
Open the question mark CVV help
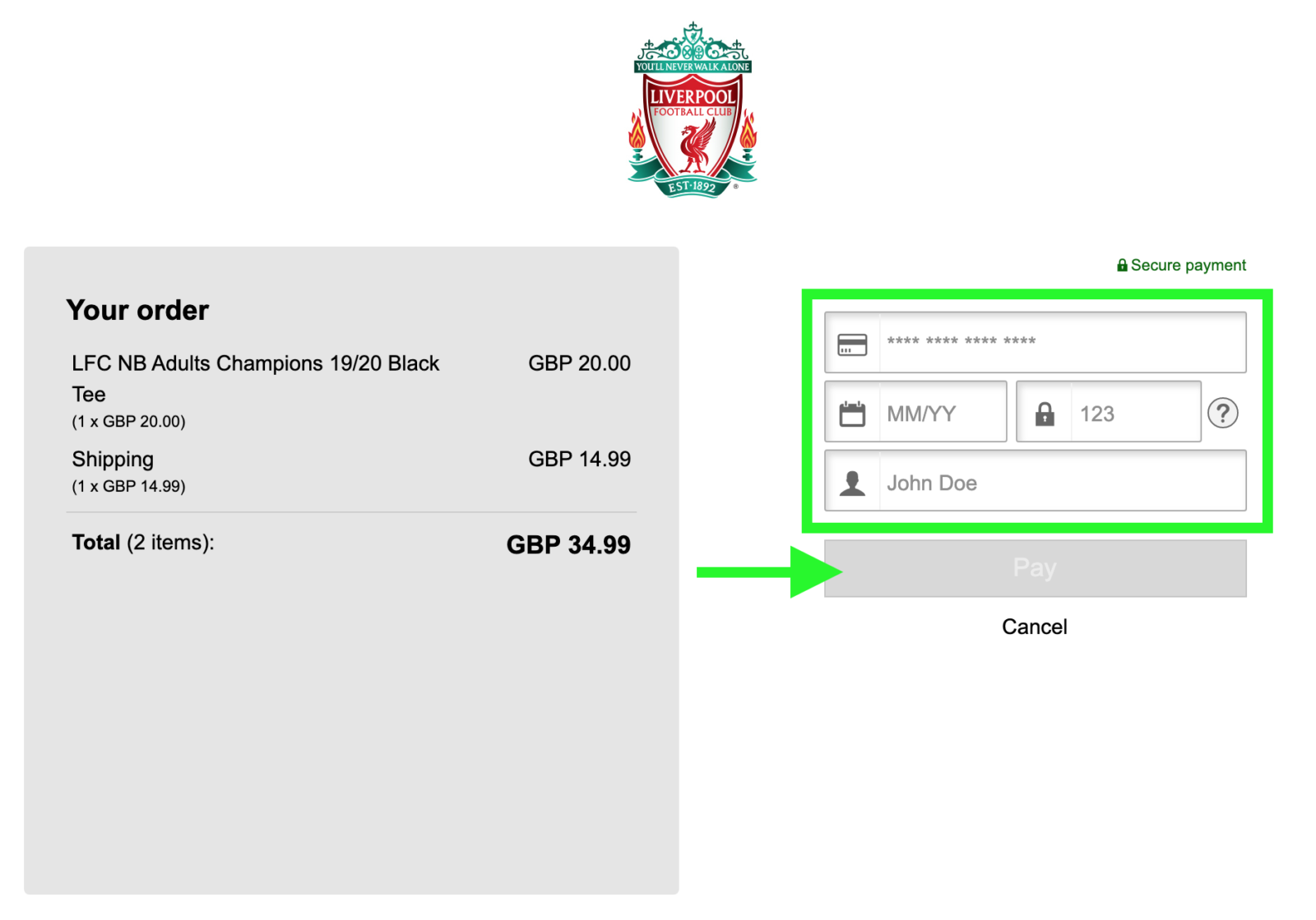[x=1223, y=413]
